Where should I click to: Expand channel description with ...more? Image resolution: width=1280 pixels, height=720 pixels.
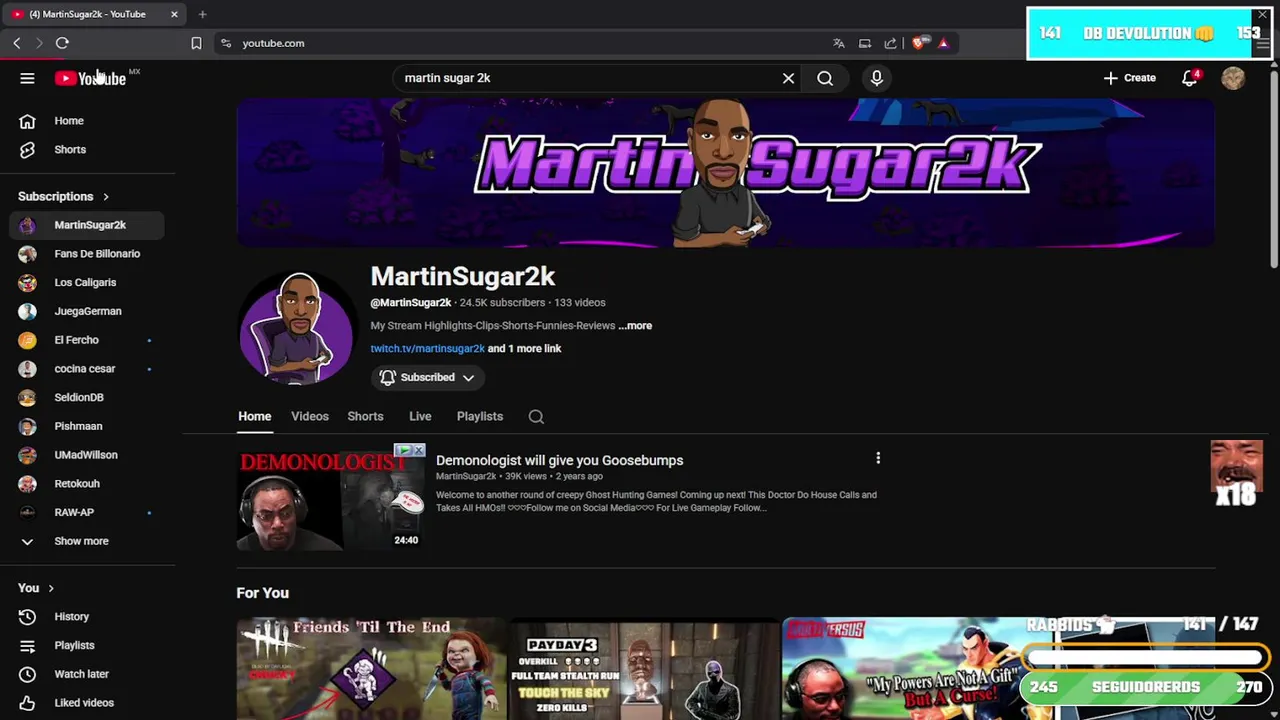tap(635, 326)
